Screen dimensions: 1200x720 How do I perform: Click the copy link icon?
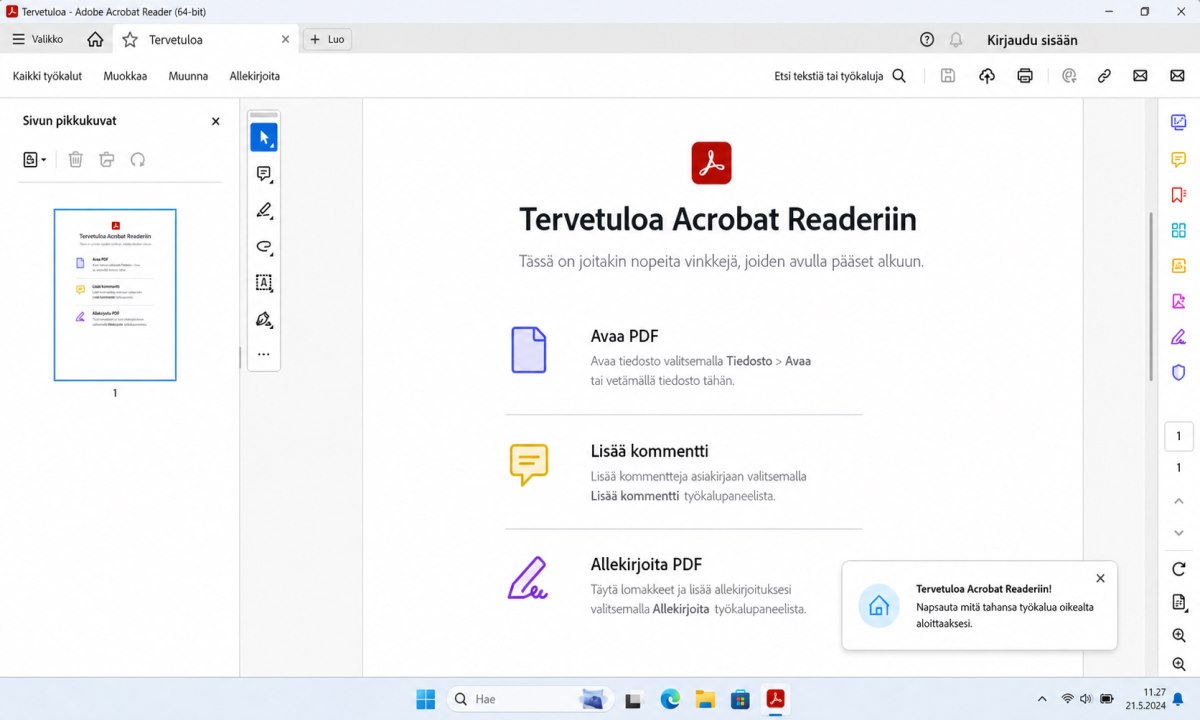[x=1104, y=76]
